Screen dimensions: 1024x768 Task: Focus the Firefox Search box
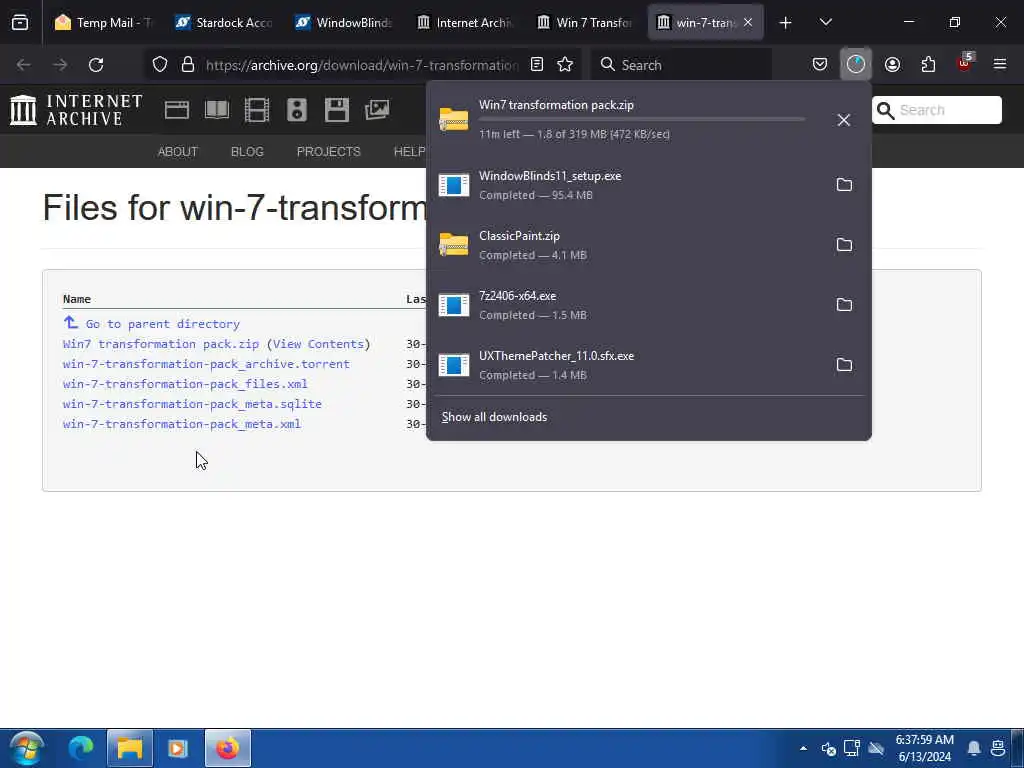click(x=681, y=65)
